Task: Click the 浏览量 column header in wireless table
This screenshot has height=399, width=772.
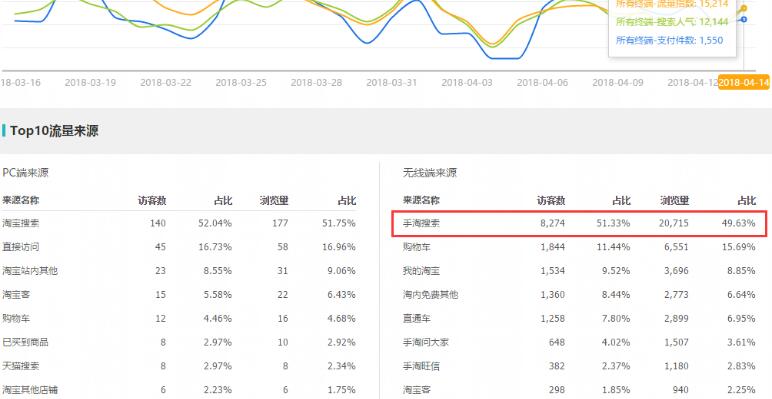Action: point(675,200)
